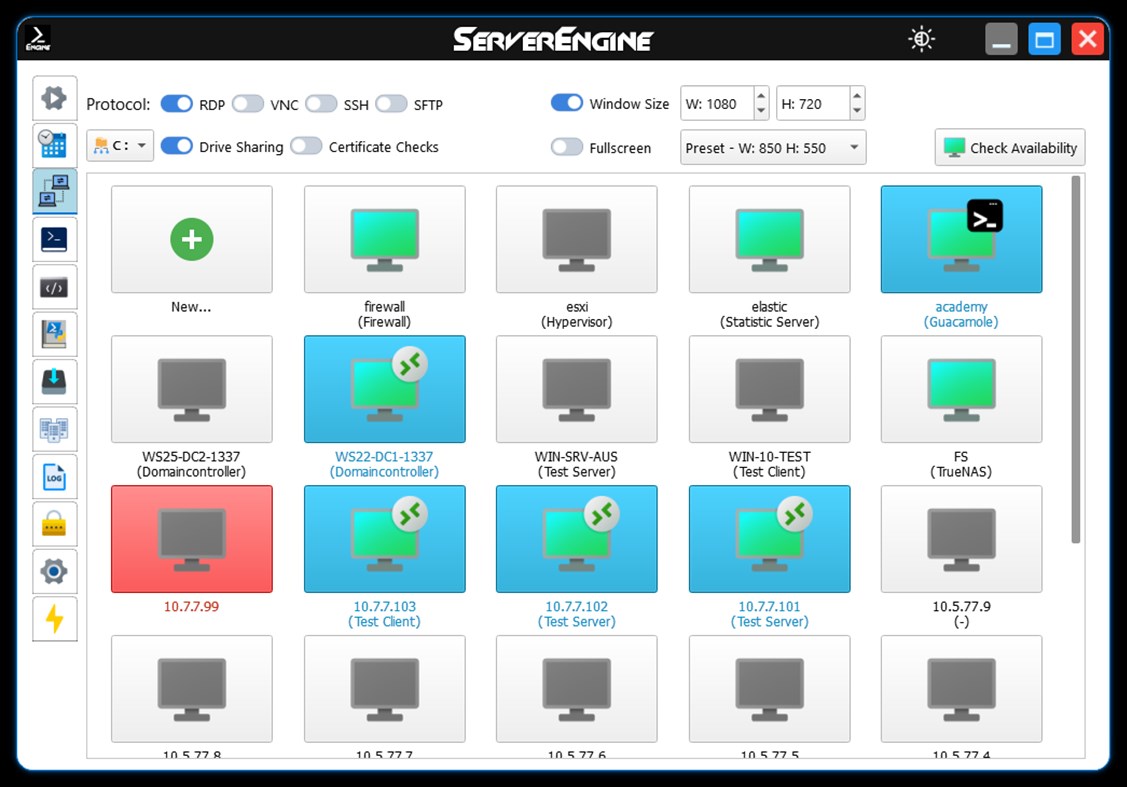Open the C: drive selection dropdown
1127x787 pixels.
(121, 146)
